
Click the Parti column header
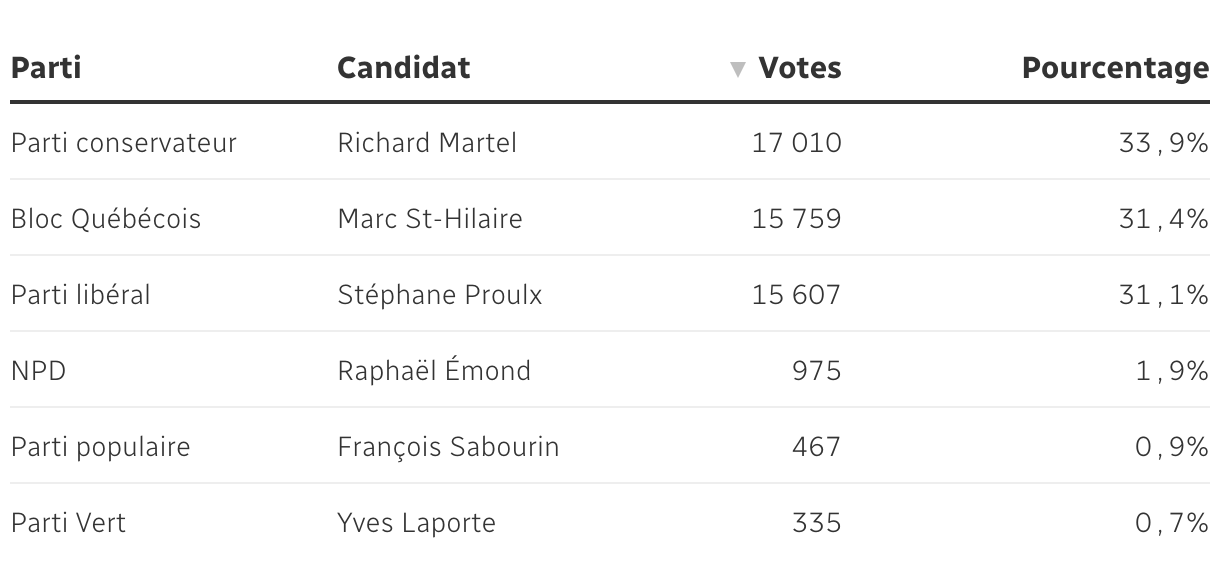click(x=46, y=68)
